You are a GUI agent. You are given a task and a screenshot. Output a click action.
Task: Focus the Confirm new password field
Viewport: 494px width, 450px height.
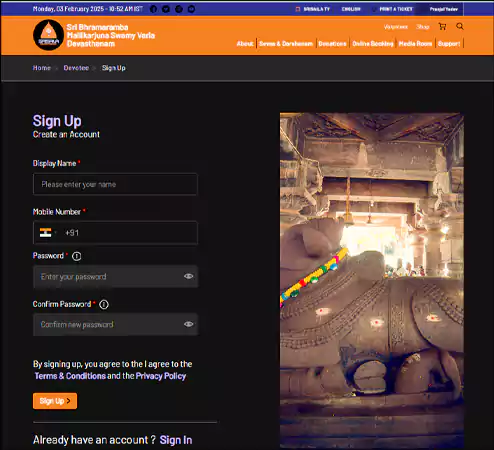(115, 324)
